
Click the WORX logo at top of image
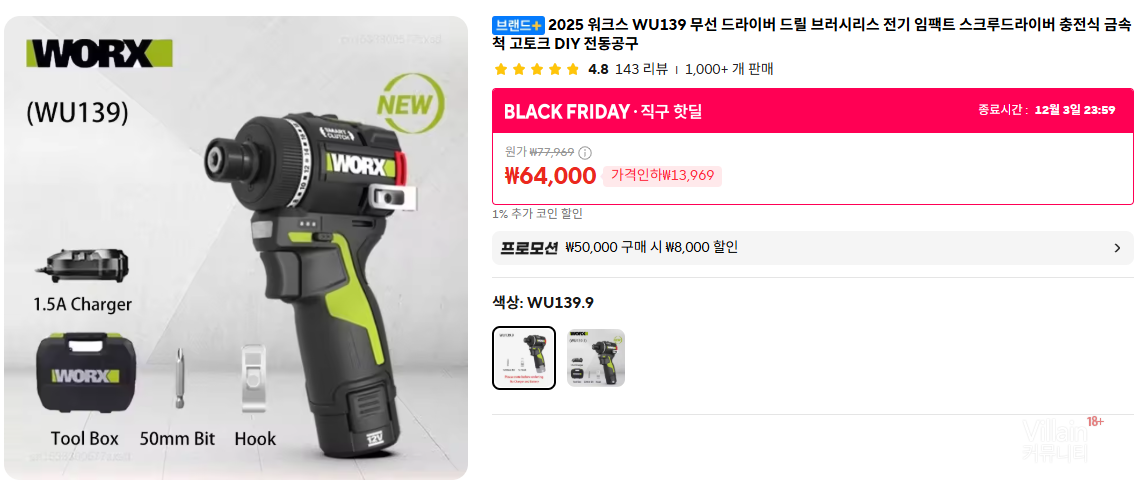(100, 53)
